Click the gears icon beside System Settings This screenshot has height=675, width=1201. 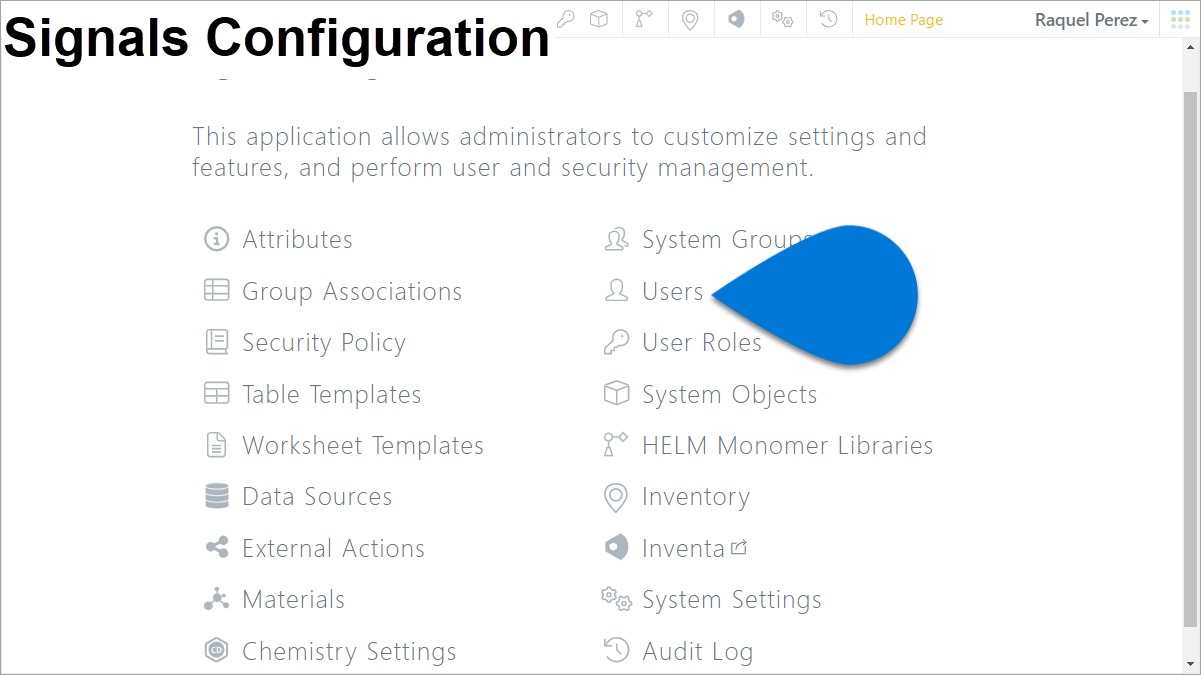[616, 600]
